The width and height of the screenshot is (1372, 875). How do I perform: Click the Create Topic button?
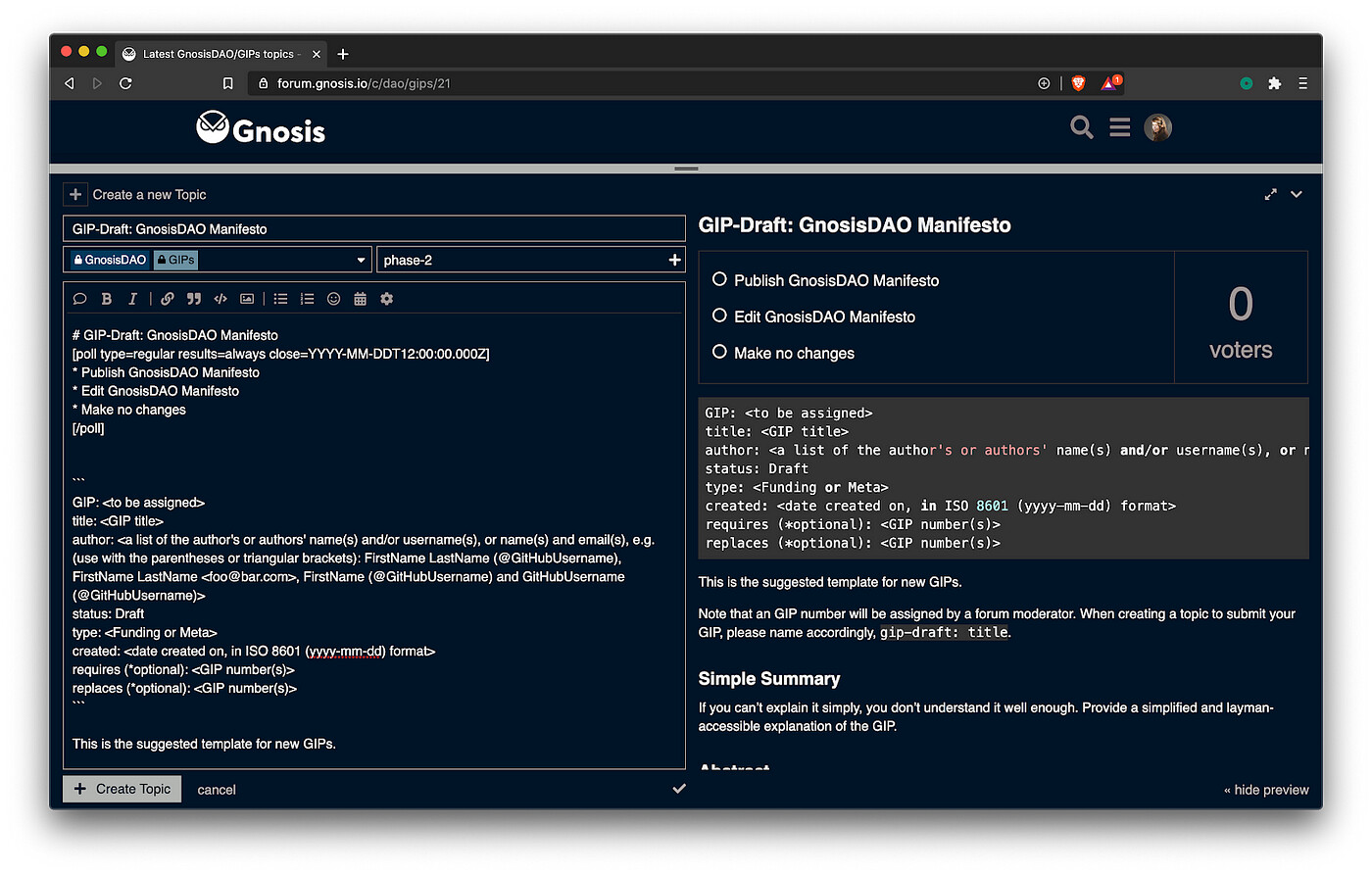(122, 789)
